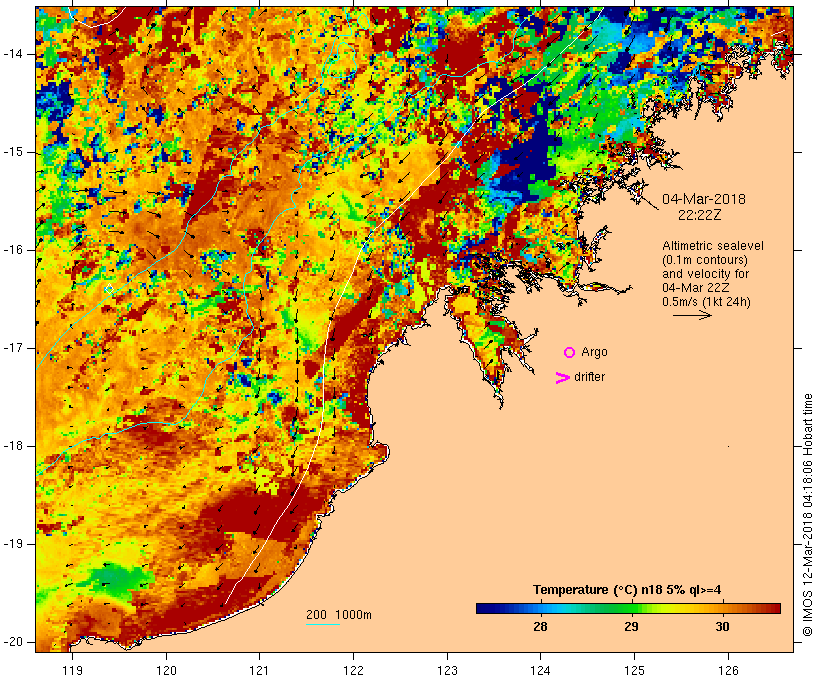Click the magenta drifter arrow symbol
This screenshot has width=820, height=680.
(563, 378)
